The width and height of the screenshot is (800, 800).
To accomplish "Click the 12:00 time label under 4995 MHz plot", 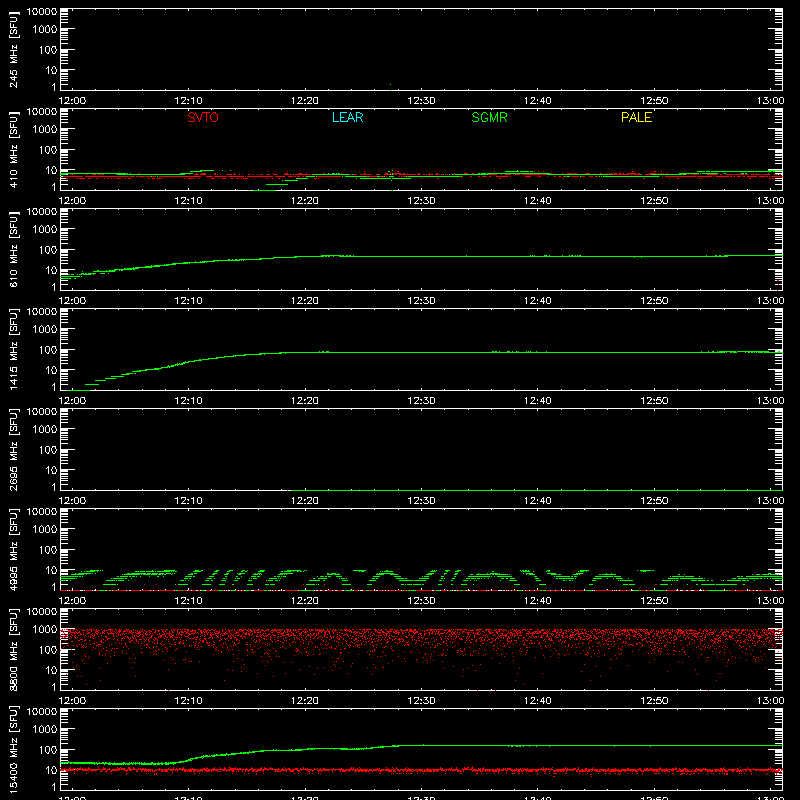I will coord(72,601).
